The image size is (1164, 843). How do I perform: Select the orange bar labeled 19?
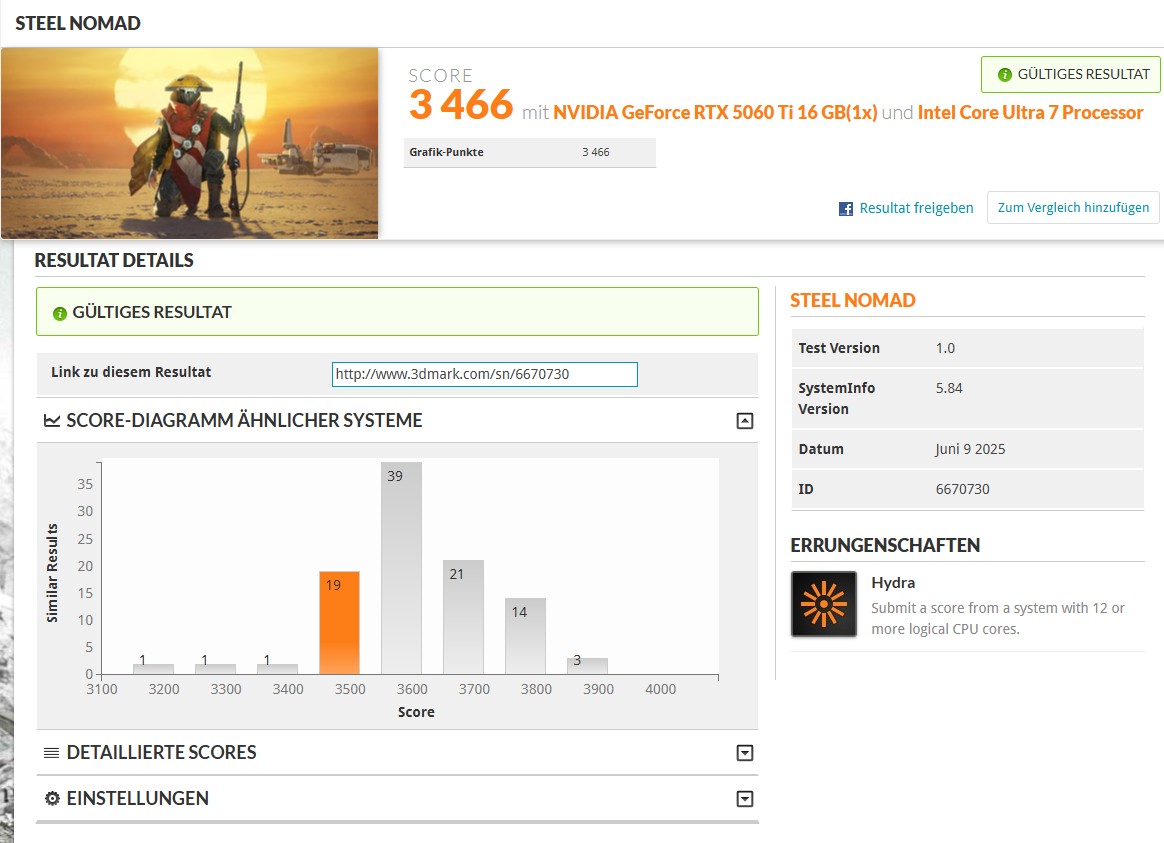(339, 624)
